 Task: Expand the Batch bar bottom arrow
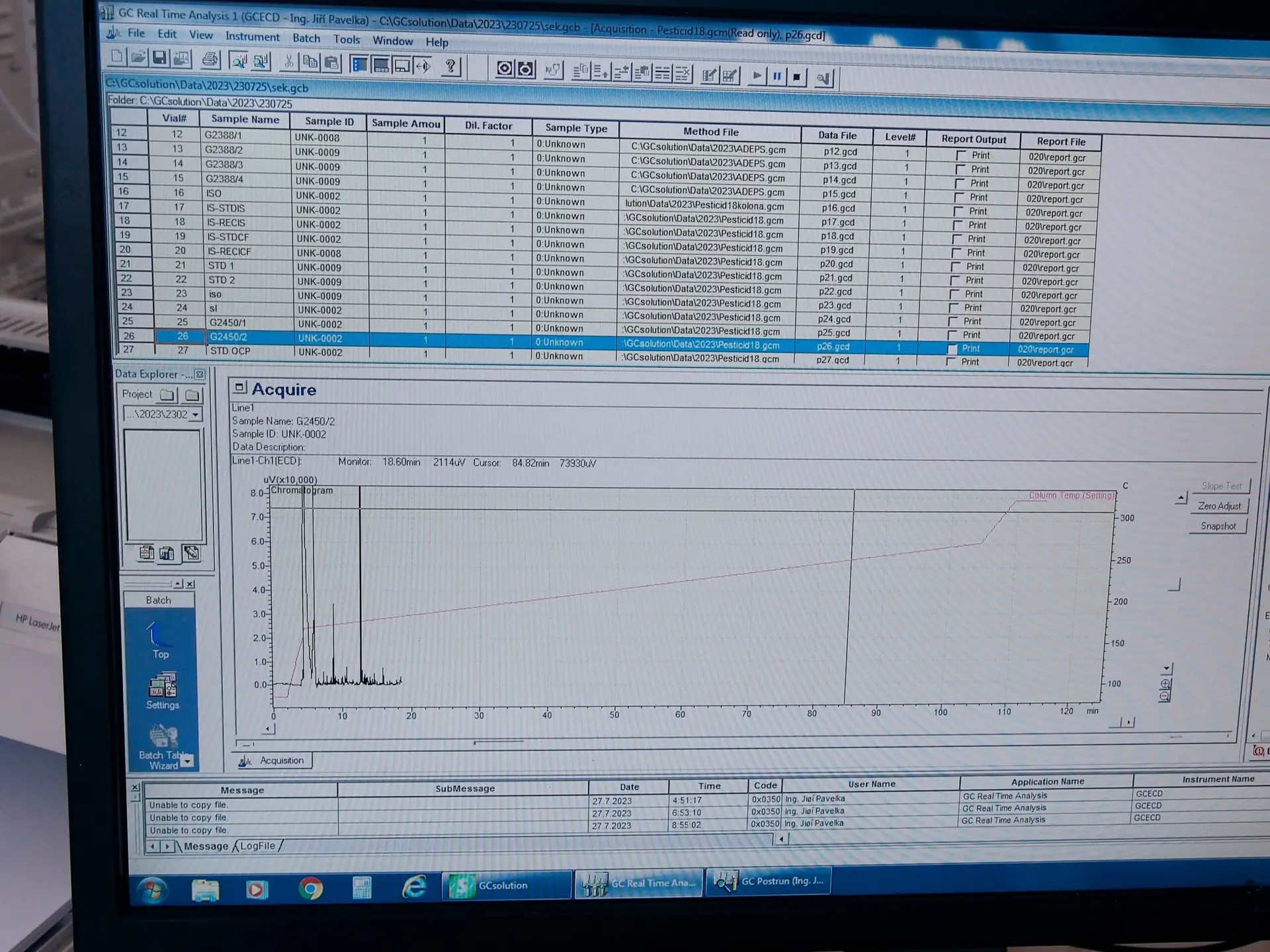pyautogui.click(x=188, y=762)
